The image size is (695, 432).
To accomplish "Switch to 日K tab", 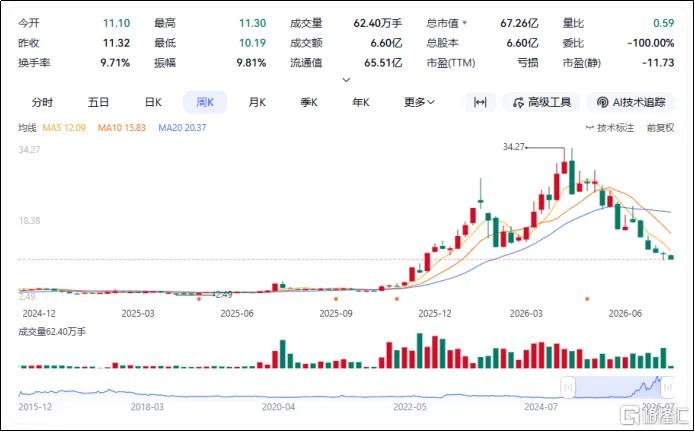I will pyautogui.click(x=153, y=103).
